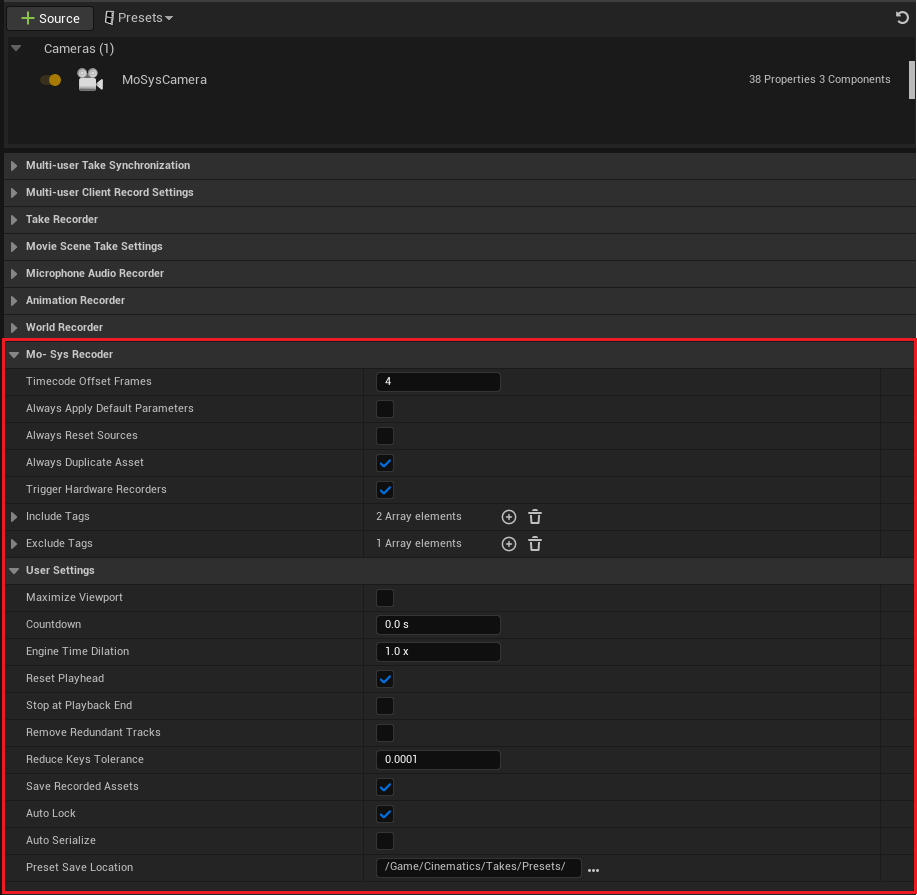Click the Engine Time Dilation field
The height and width of the screenshot is (895, 917).
(x=438, y=652)
